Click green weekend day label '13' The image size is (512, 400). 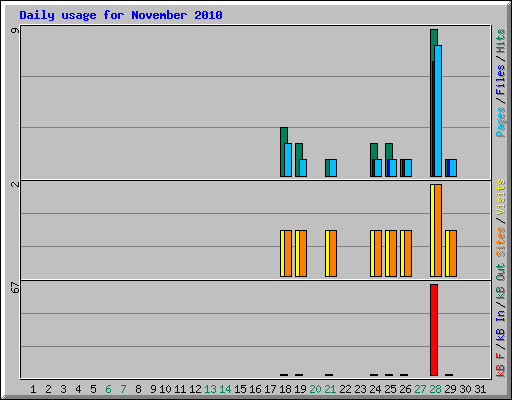pos(210,389)
